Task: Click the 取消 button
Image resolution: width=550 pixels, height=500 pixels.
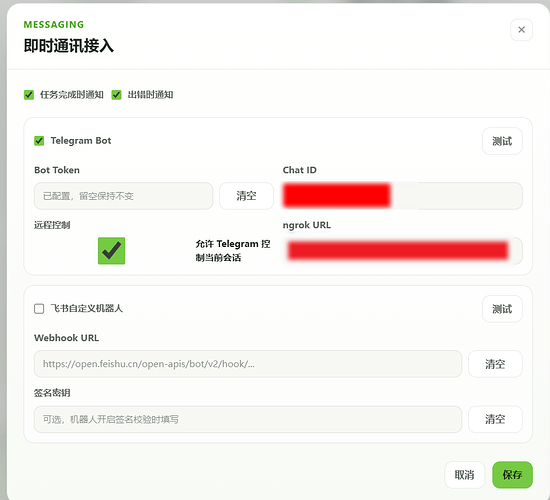Action: click(464, 475)
